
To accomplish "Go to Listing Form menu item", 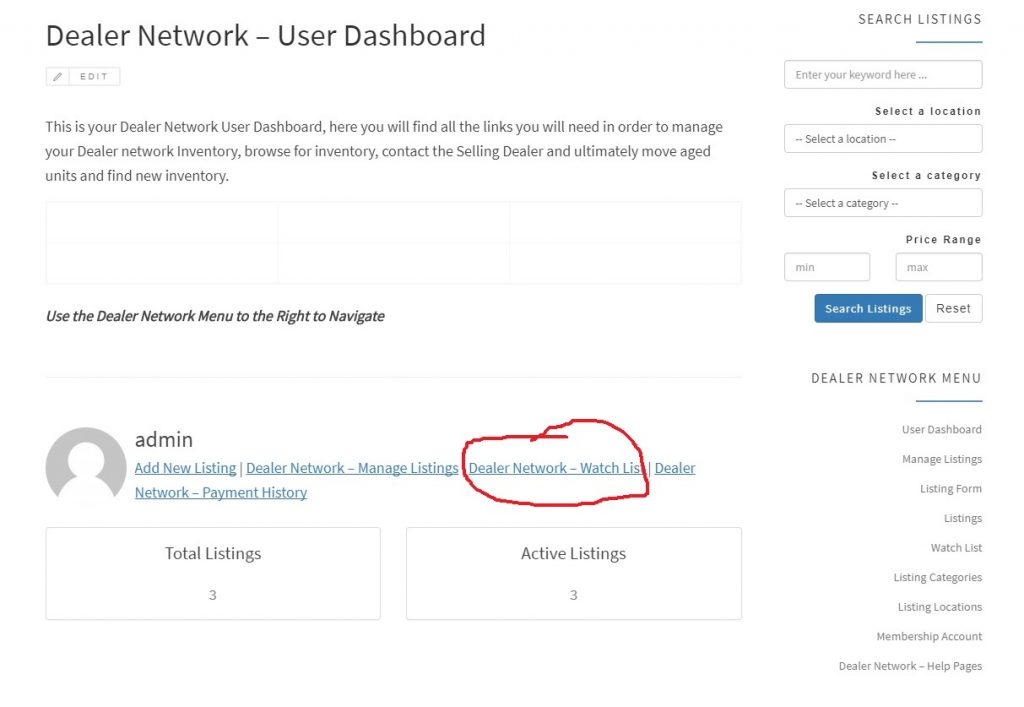I will point(950,489).
